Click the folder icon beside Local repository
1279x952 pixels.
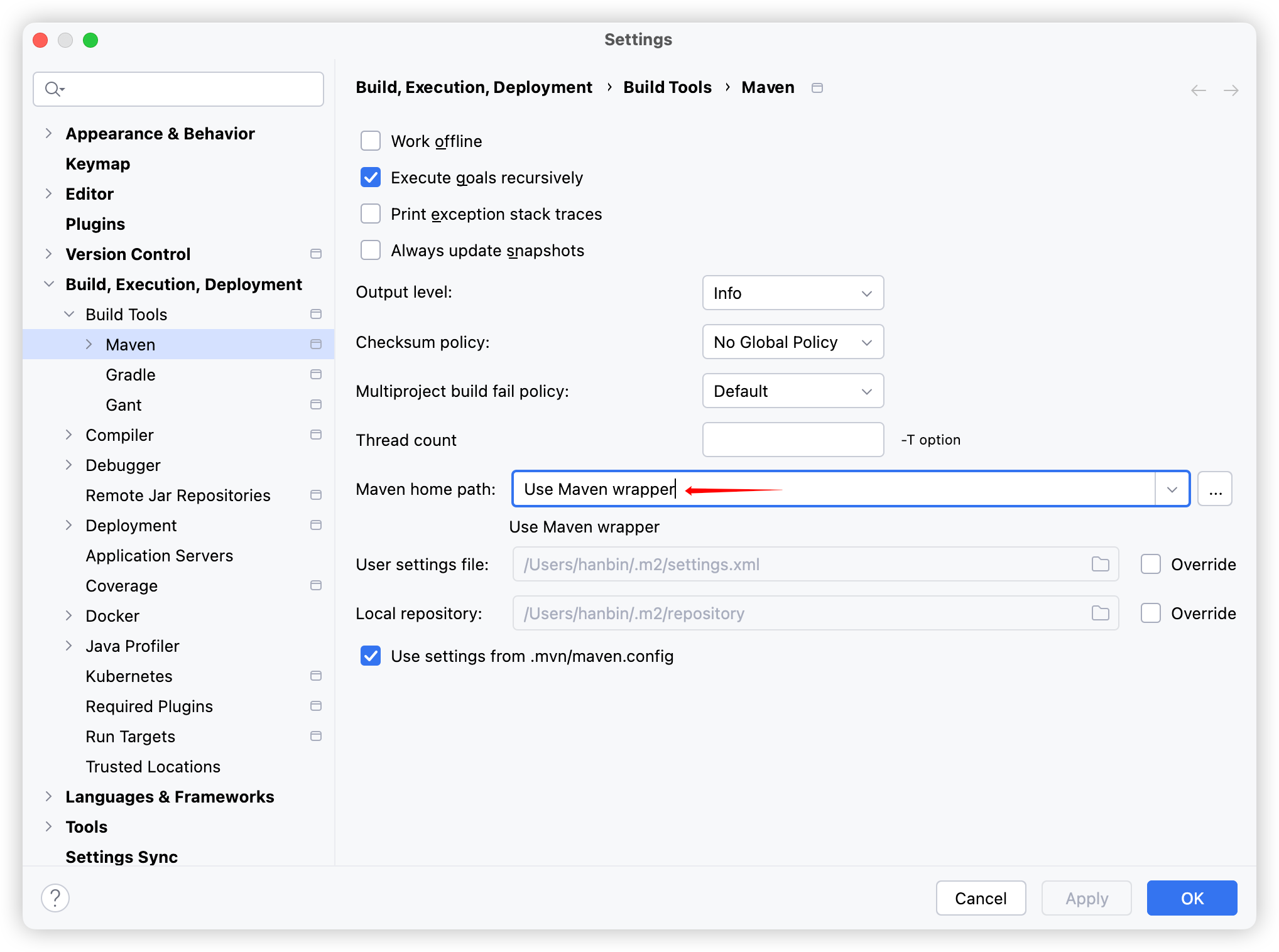[x=1099, y=613]
